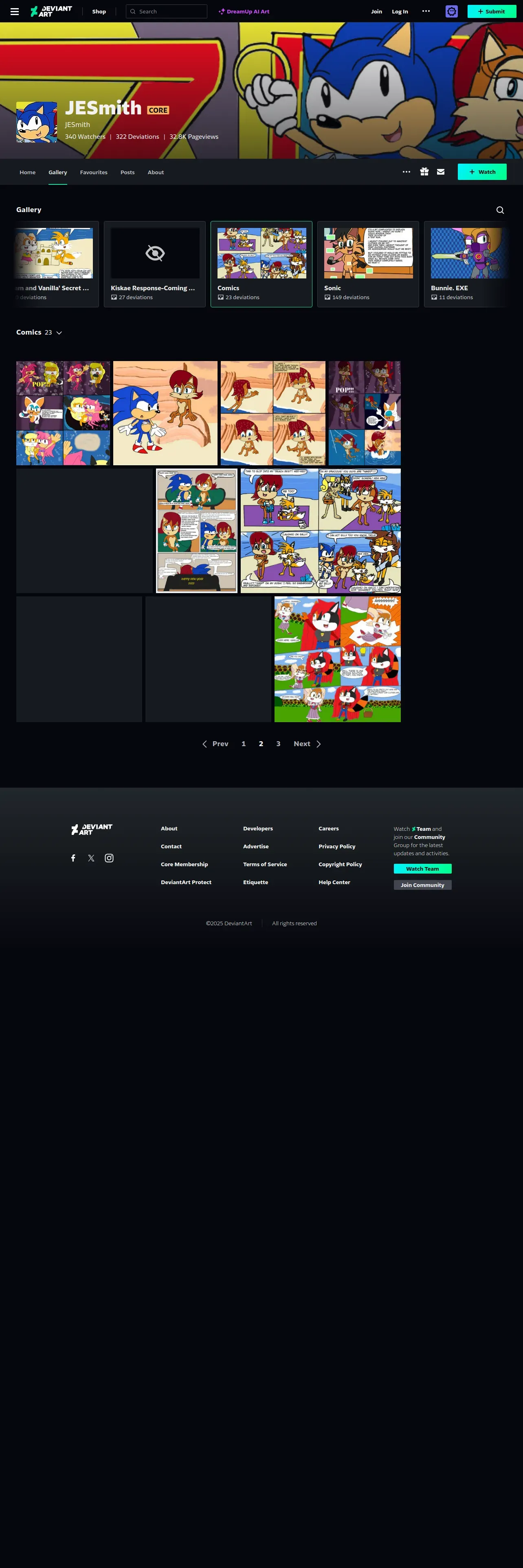Click the envelope message icon
This screenshot has height=1568, width=523.
pyautogui.click(x=441, y=172)
